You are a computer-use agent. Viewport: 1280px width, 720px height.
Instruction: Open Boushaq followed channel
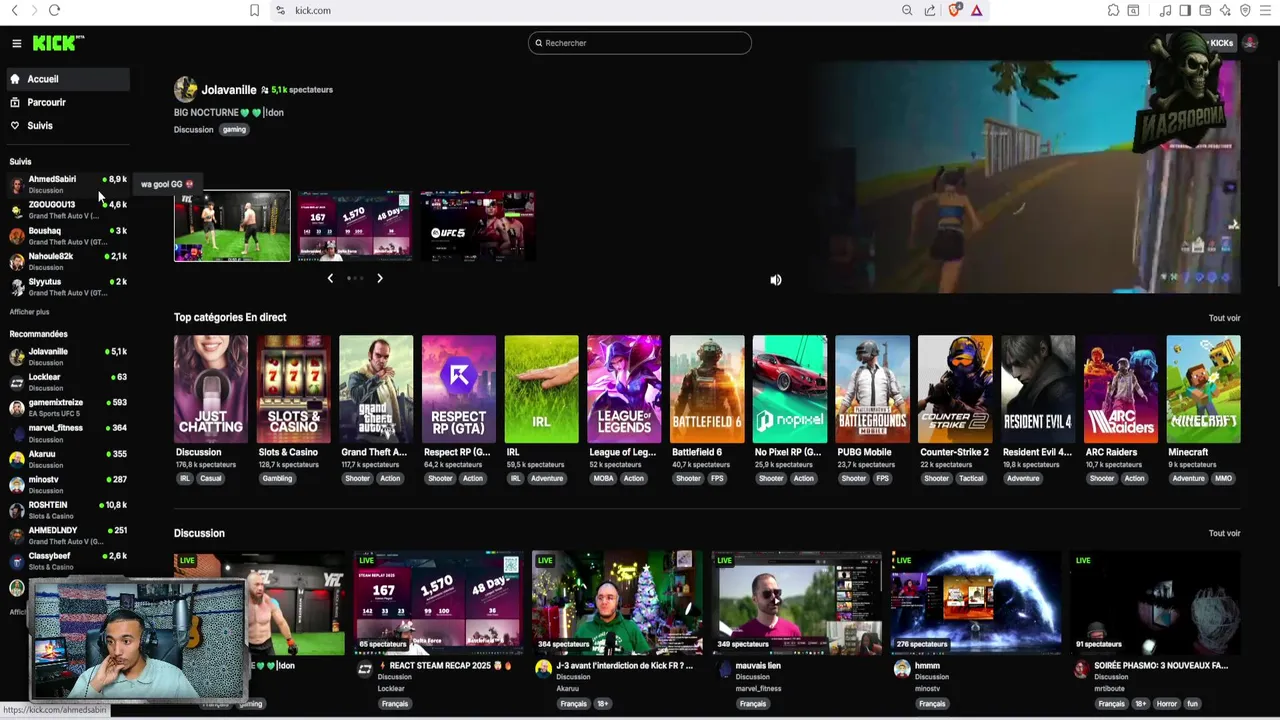tap(68, 236)
